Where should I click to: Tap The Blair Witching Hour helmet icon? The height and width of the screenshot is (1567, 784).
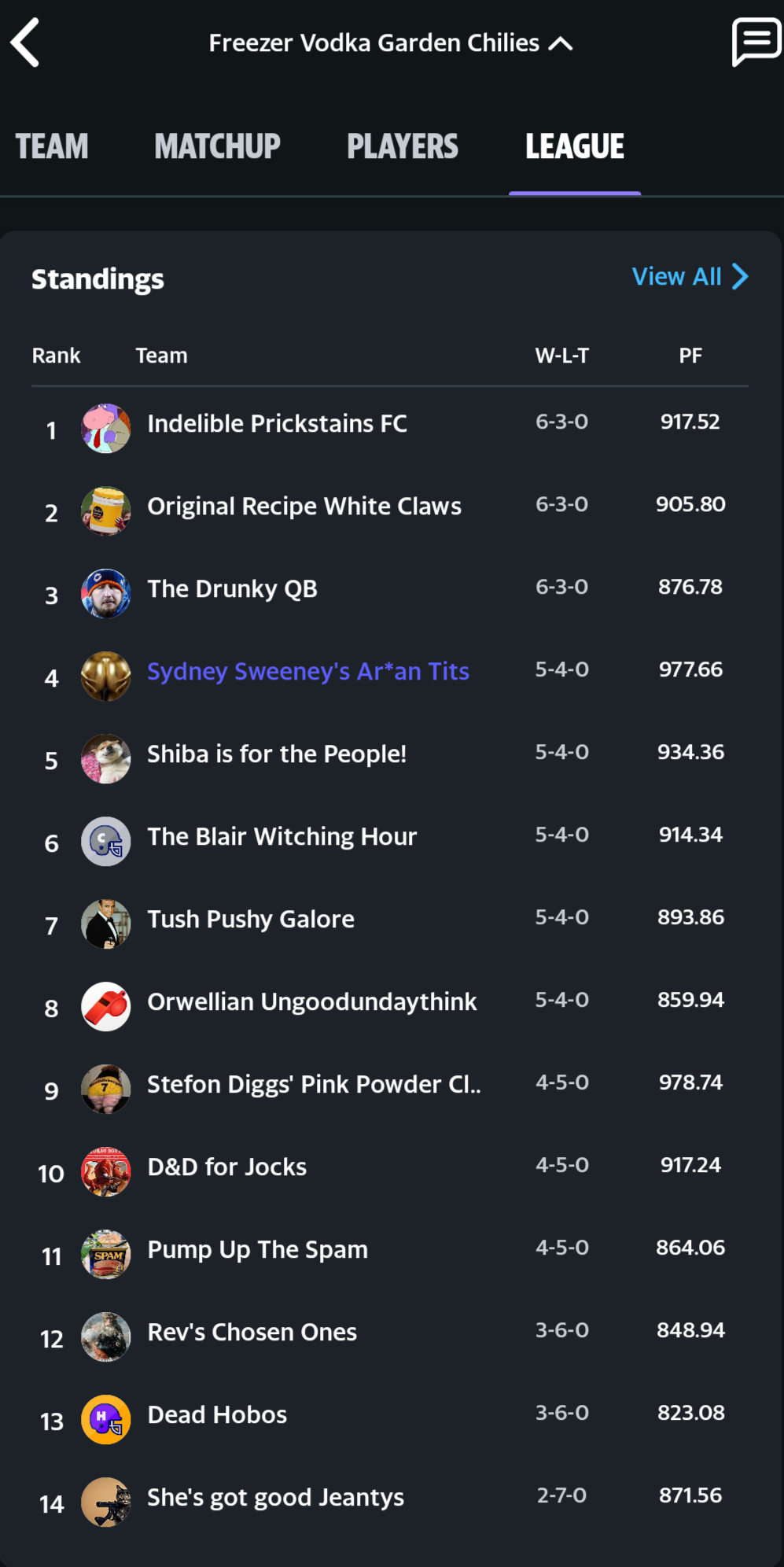(106, 841)
